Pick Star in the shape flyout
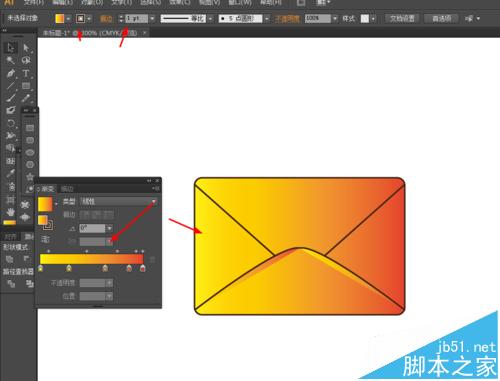 coord(30,177)
